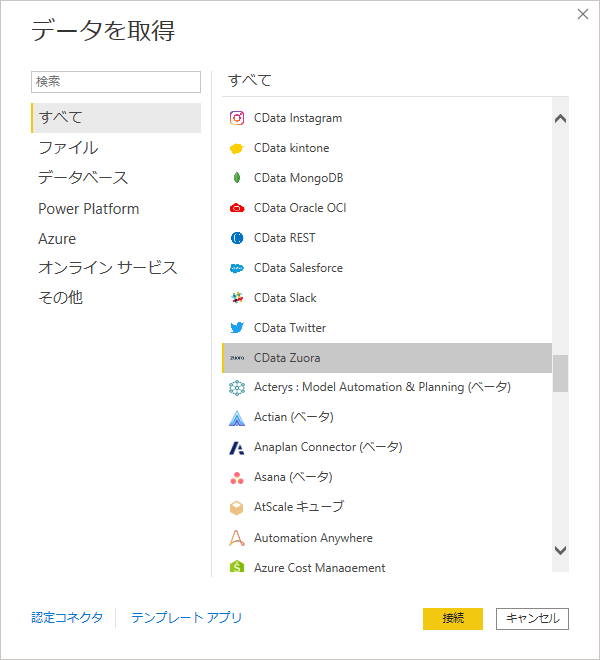Click the CData Slack logo icon

(237, 298)
